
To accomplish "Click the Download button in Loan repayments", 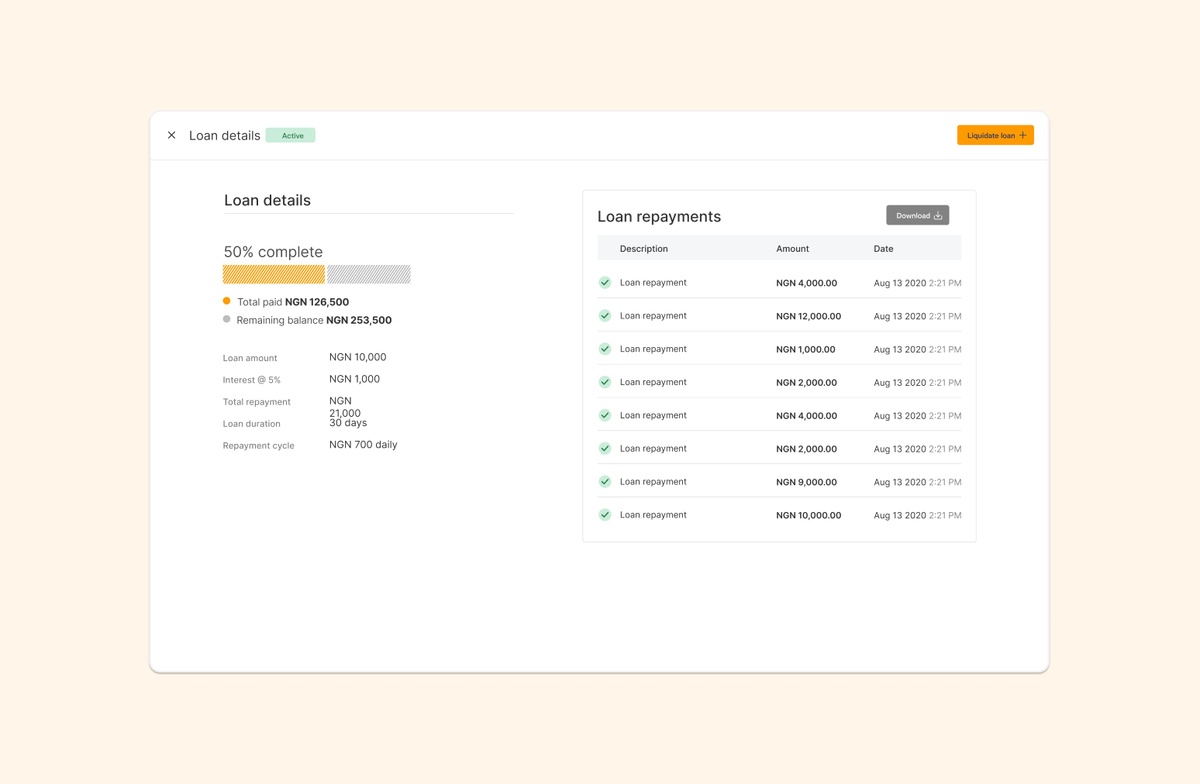I will pyautogui.click(x=917, y=215).
